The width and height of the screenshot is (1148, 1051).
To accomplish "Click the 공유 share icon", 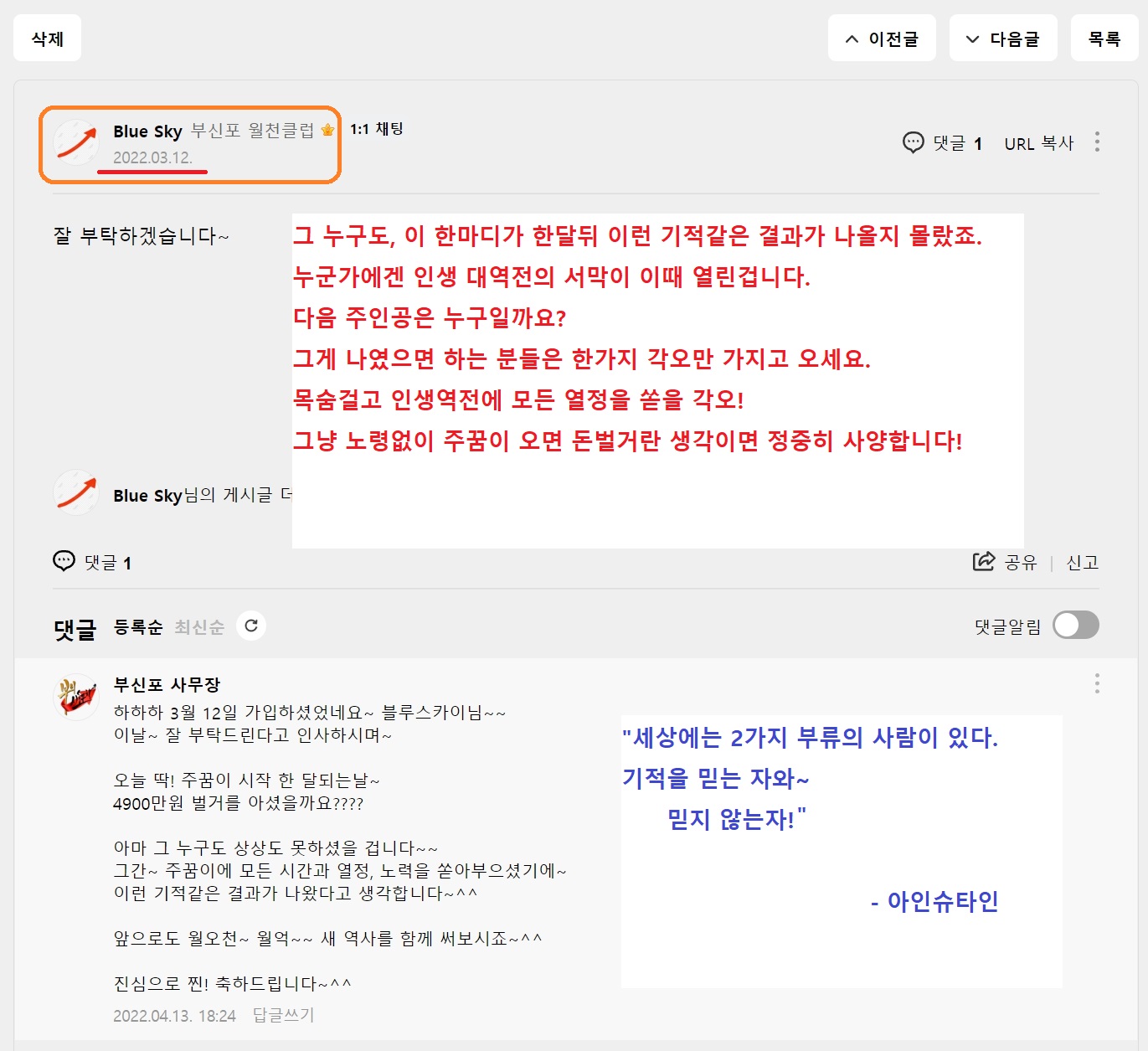I will (x=984, y=562).
